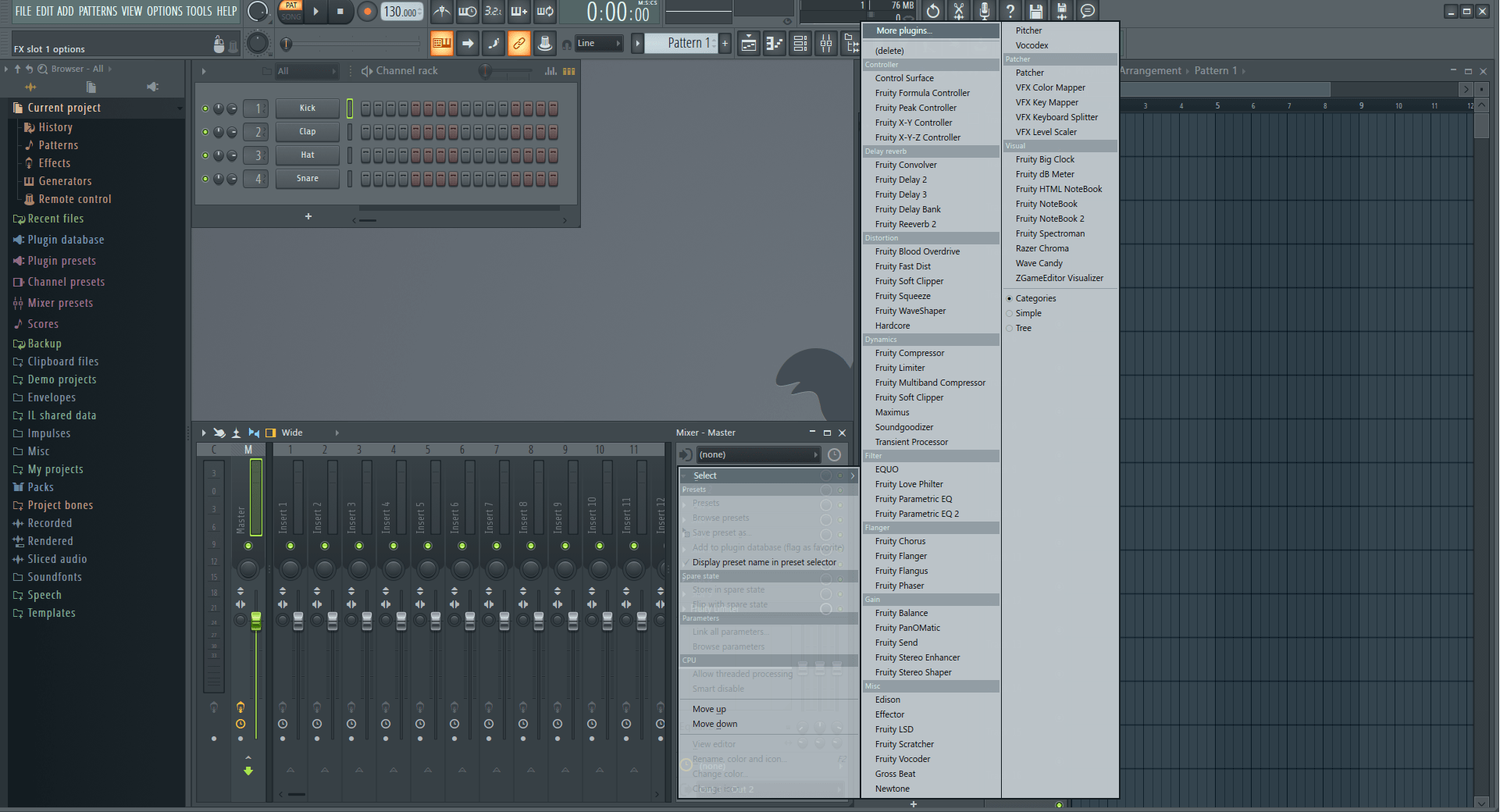
Task: Stop playback with the stop button
Action: (340, 11)
